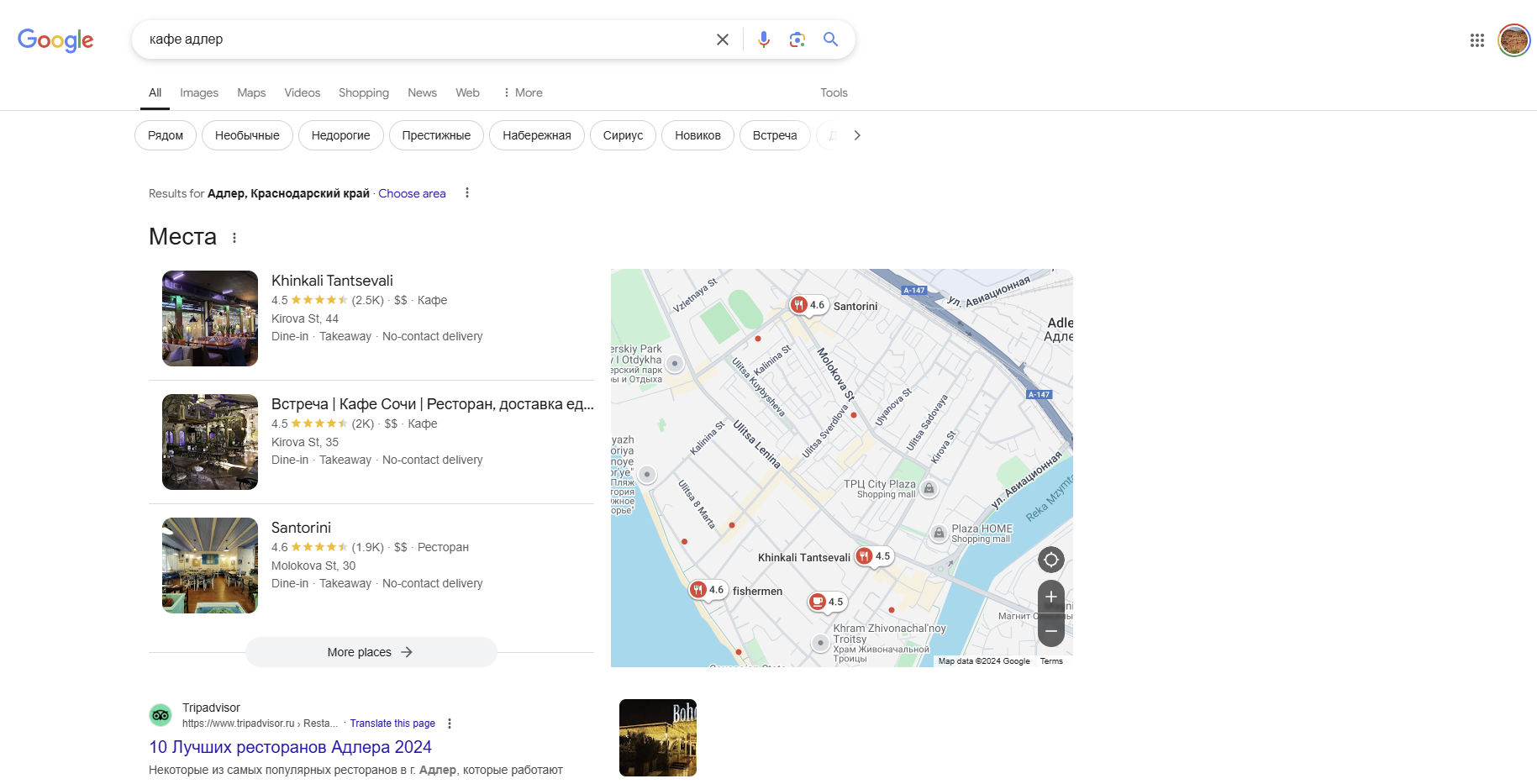1537x784 pixels.
Task: Switch to the Shopping tab
Action: (x=364, y=92)
